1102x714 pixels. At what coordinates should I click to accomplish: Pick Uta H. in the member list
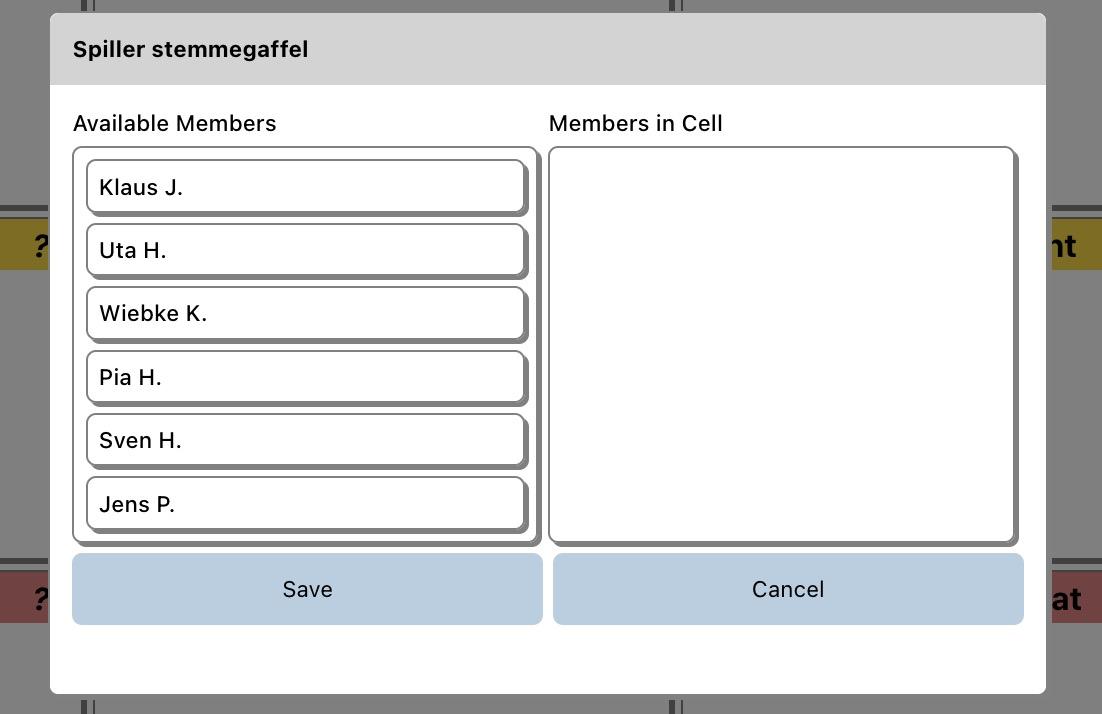305,250
